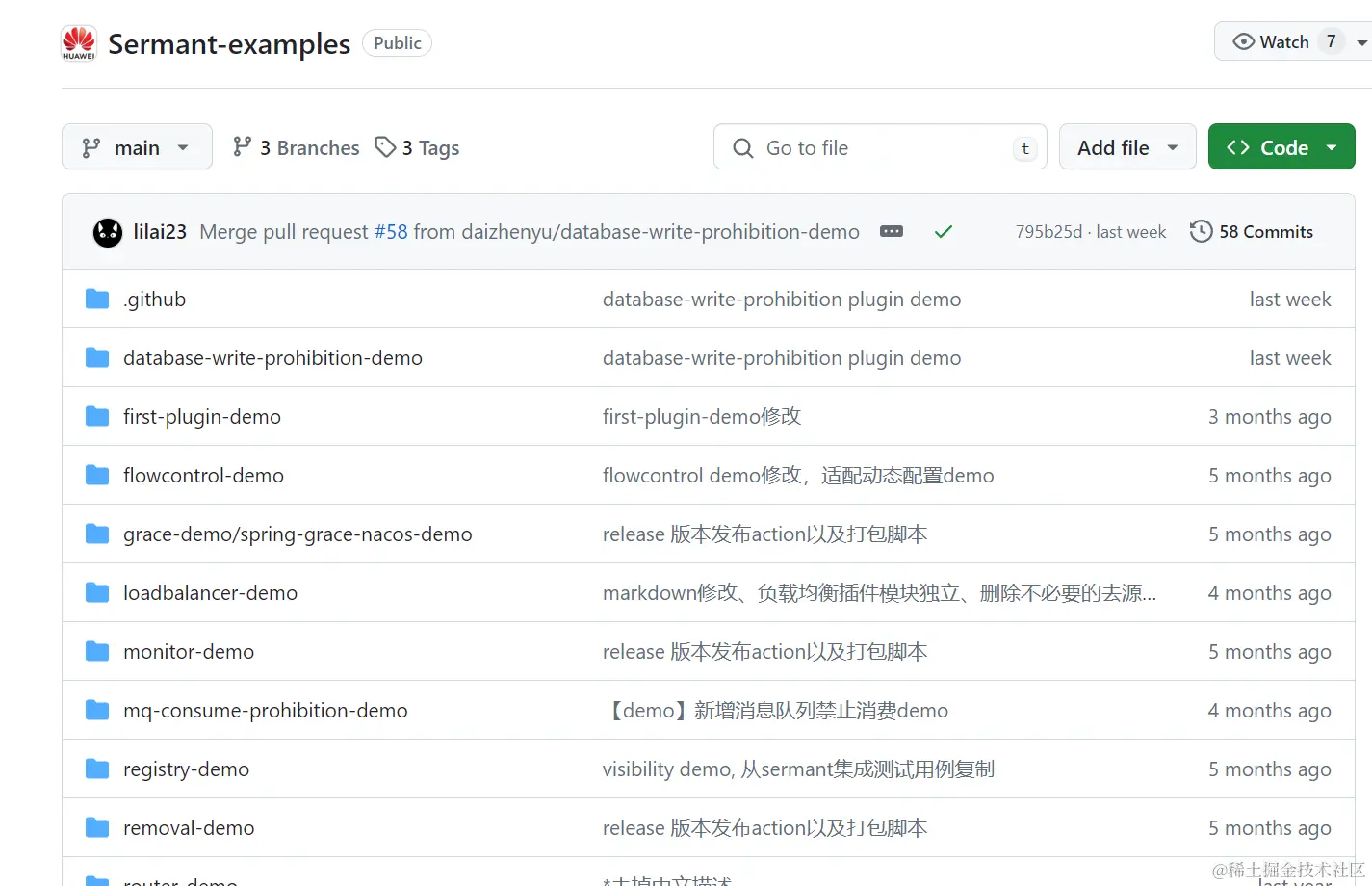Open lilai23's avatar image

pos(108,232)
